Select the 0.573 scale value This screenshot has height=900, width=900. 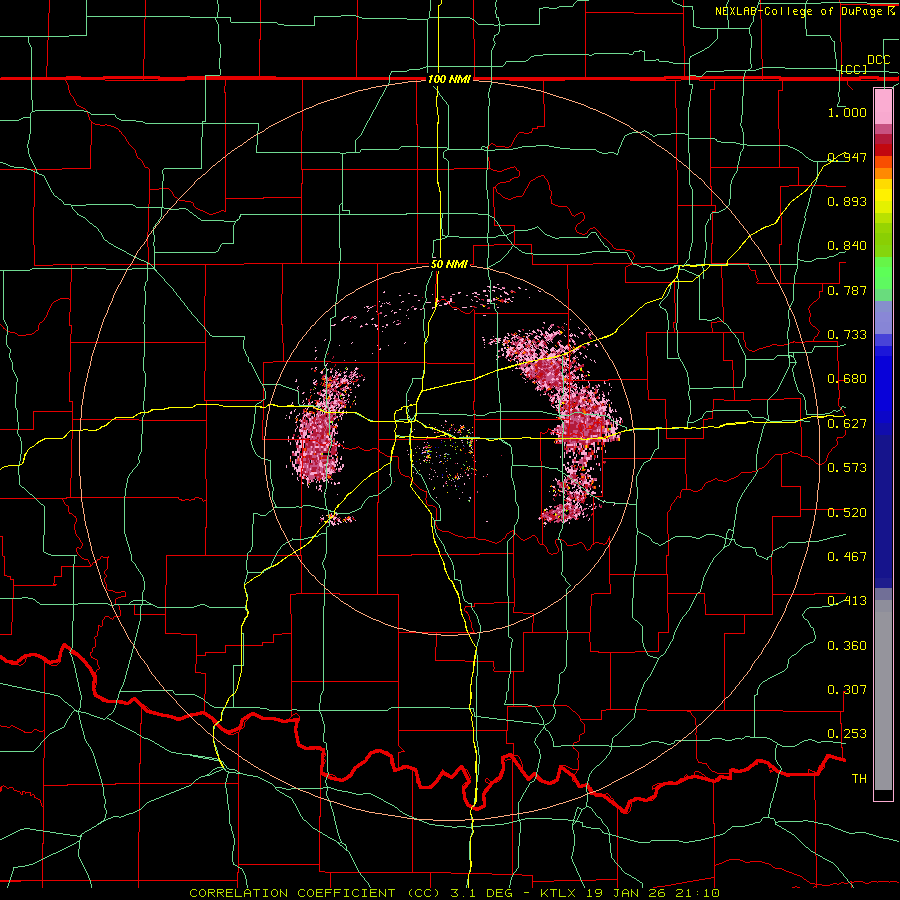click(x=847, y=468)
